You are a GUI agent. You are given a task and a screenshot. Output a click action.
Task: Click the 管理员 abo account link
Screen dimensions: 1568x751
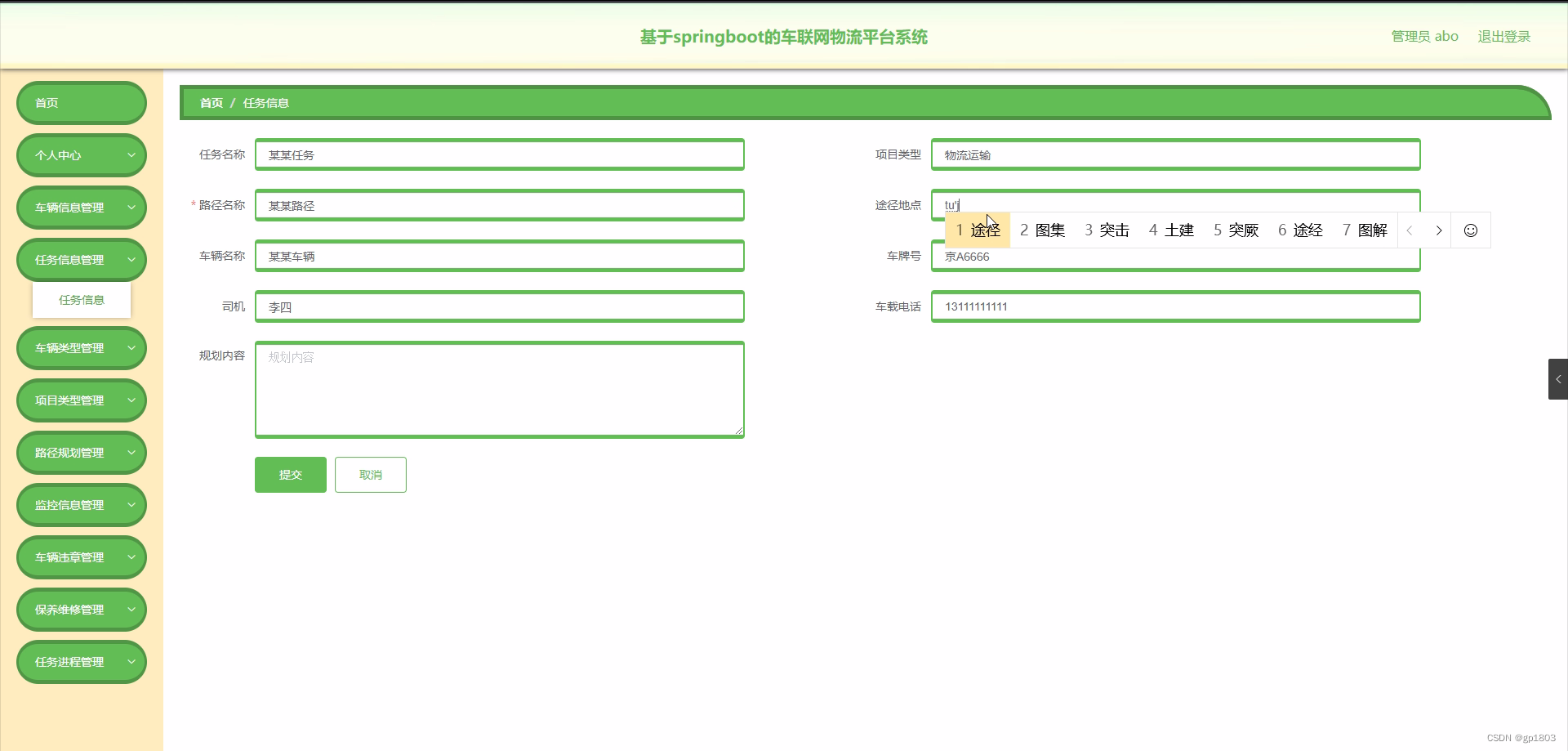coord(1425,36)
